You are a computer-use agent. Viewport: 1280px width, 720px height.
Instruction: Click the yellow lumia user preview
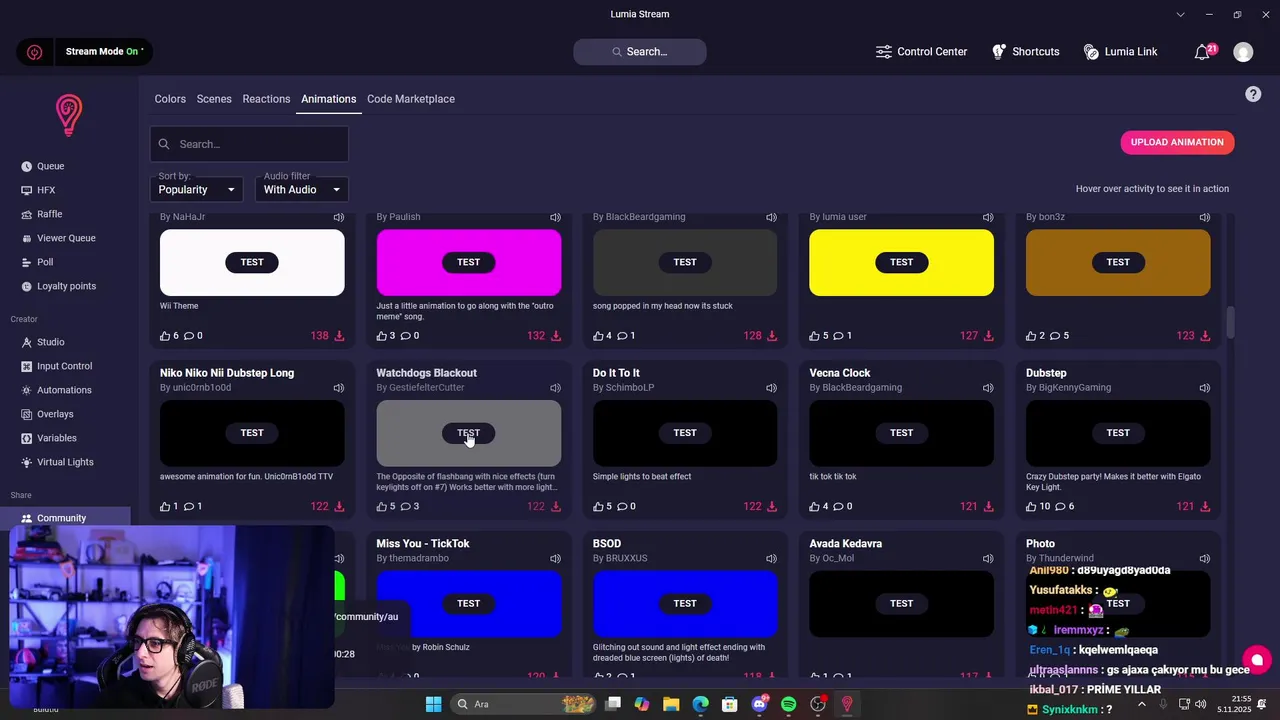point(901,262)
